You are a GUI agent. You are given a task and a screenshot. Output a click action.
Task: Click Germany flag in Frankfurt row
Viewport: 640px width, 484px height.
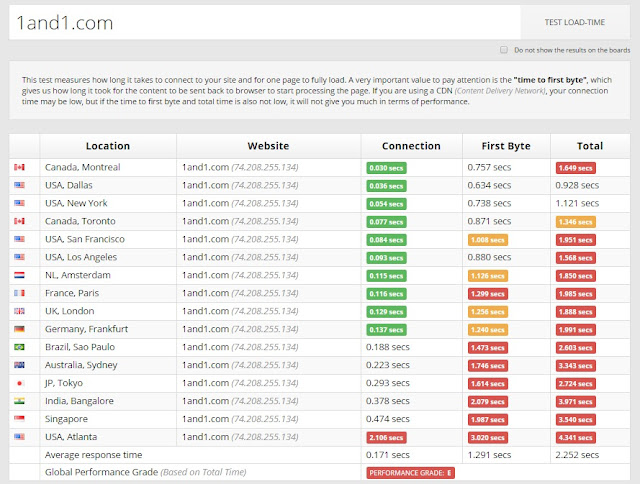point(19,329)
